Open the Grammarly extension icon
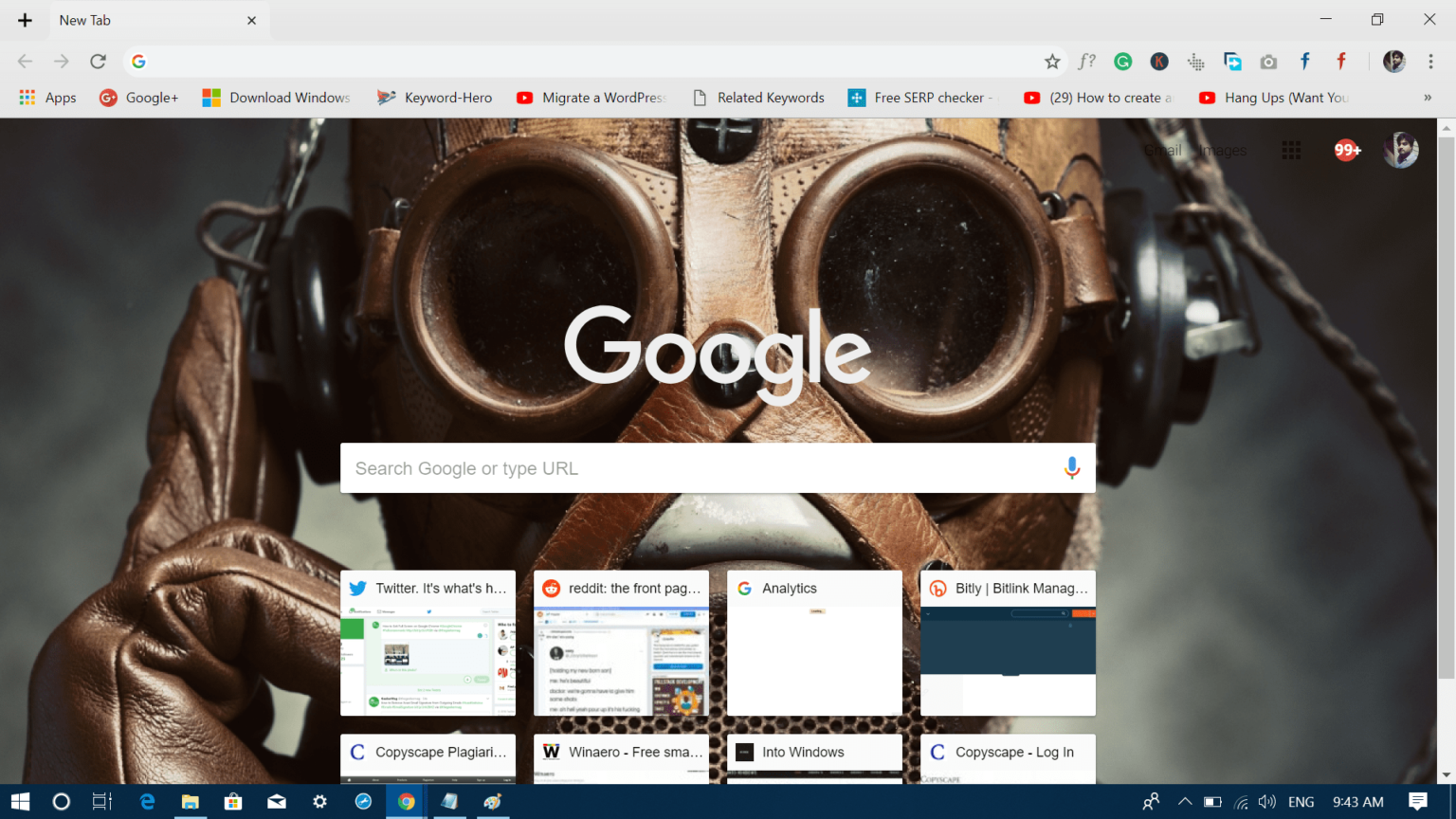The width and height of the screenshot is (1456, 819). pos(1123,62)
